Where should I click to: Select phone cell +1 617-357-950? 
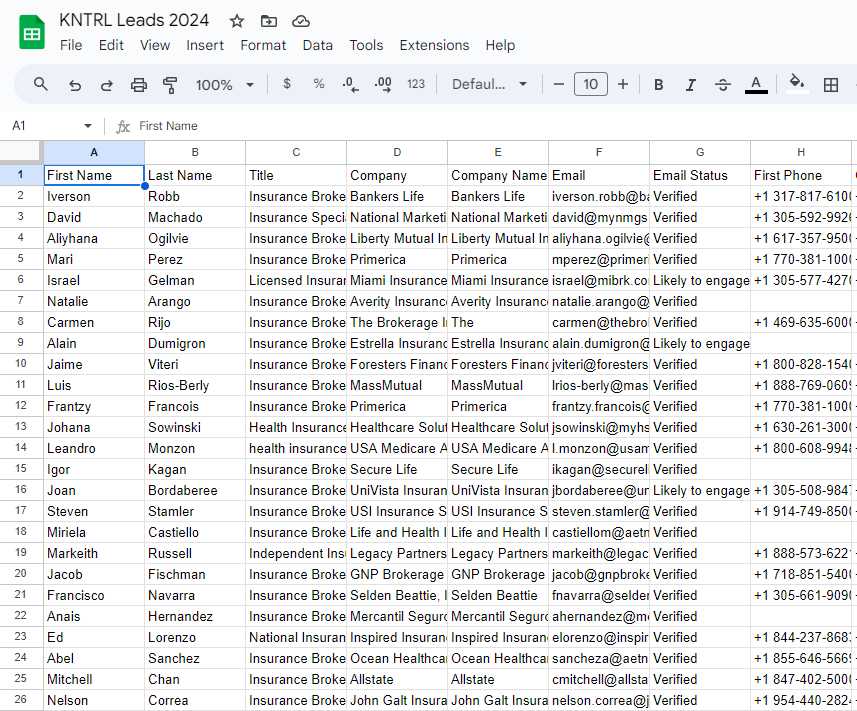point(801,238)
